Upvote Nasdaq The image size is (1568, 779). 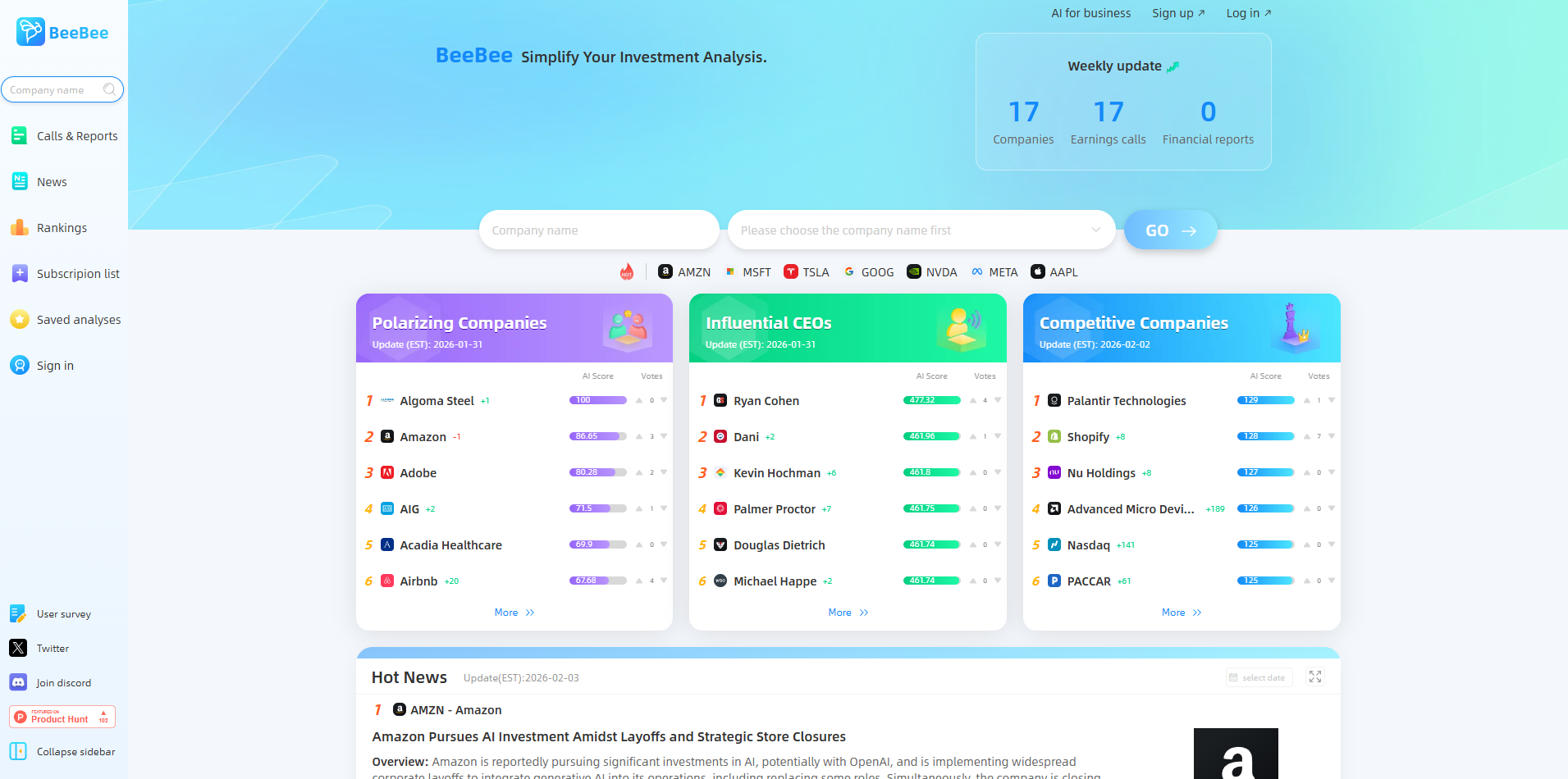coord(1307,544)
